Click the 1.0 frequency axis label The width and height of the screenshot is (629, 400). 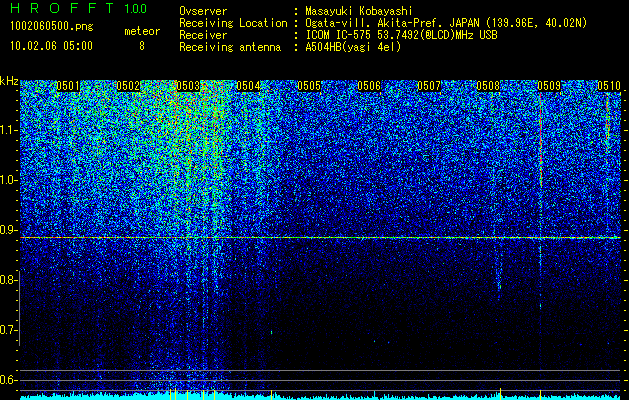pos(8,181)
